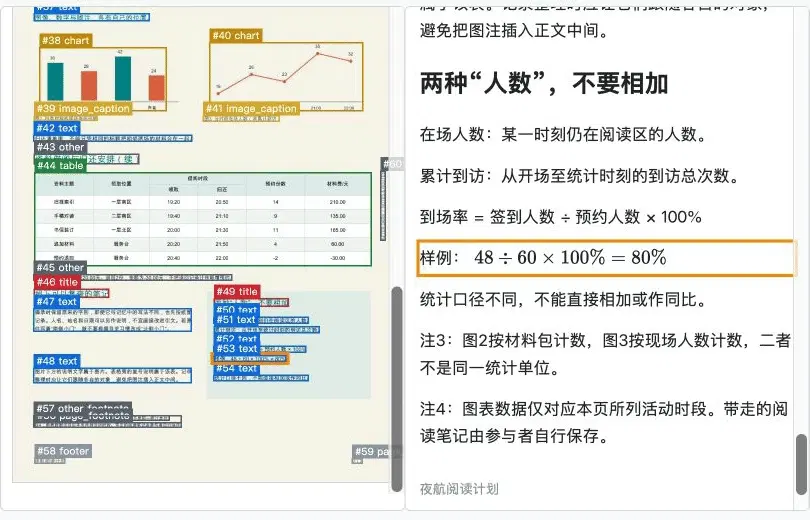
Task: Select the #38 chart label tag
Action: tap(65, 40)
